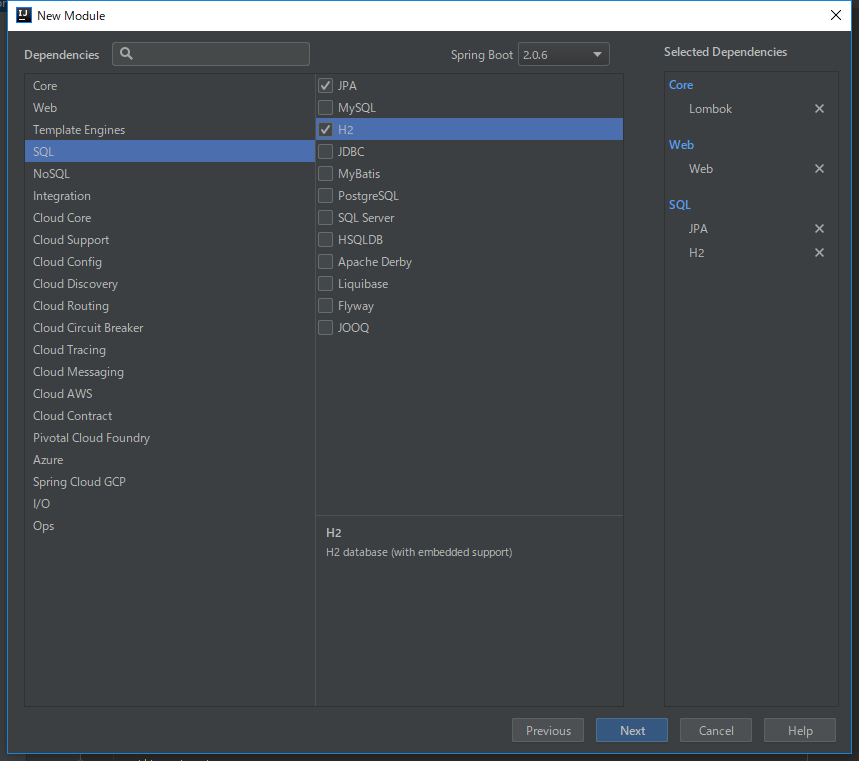
Task: Choose the Cloud Config category
Action: coord(170,261)
